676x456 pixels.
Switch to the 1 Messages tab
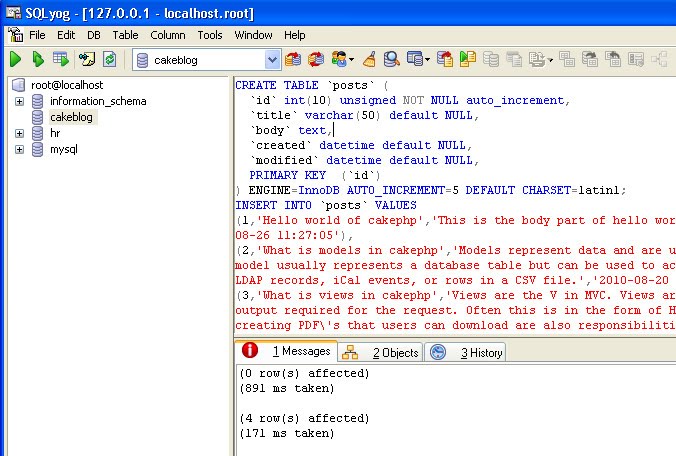(286, 351)
